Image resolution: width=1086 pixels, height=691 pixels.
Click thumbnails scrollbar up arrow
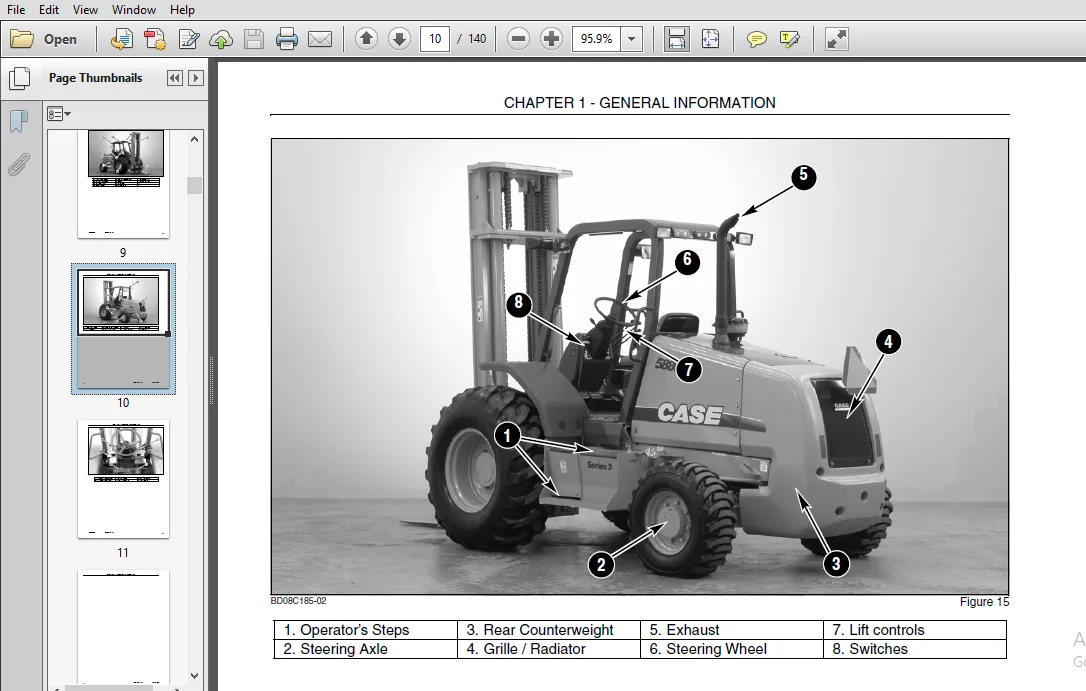[x=195, y=139]
